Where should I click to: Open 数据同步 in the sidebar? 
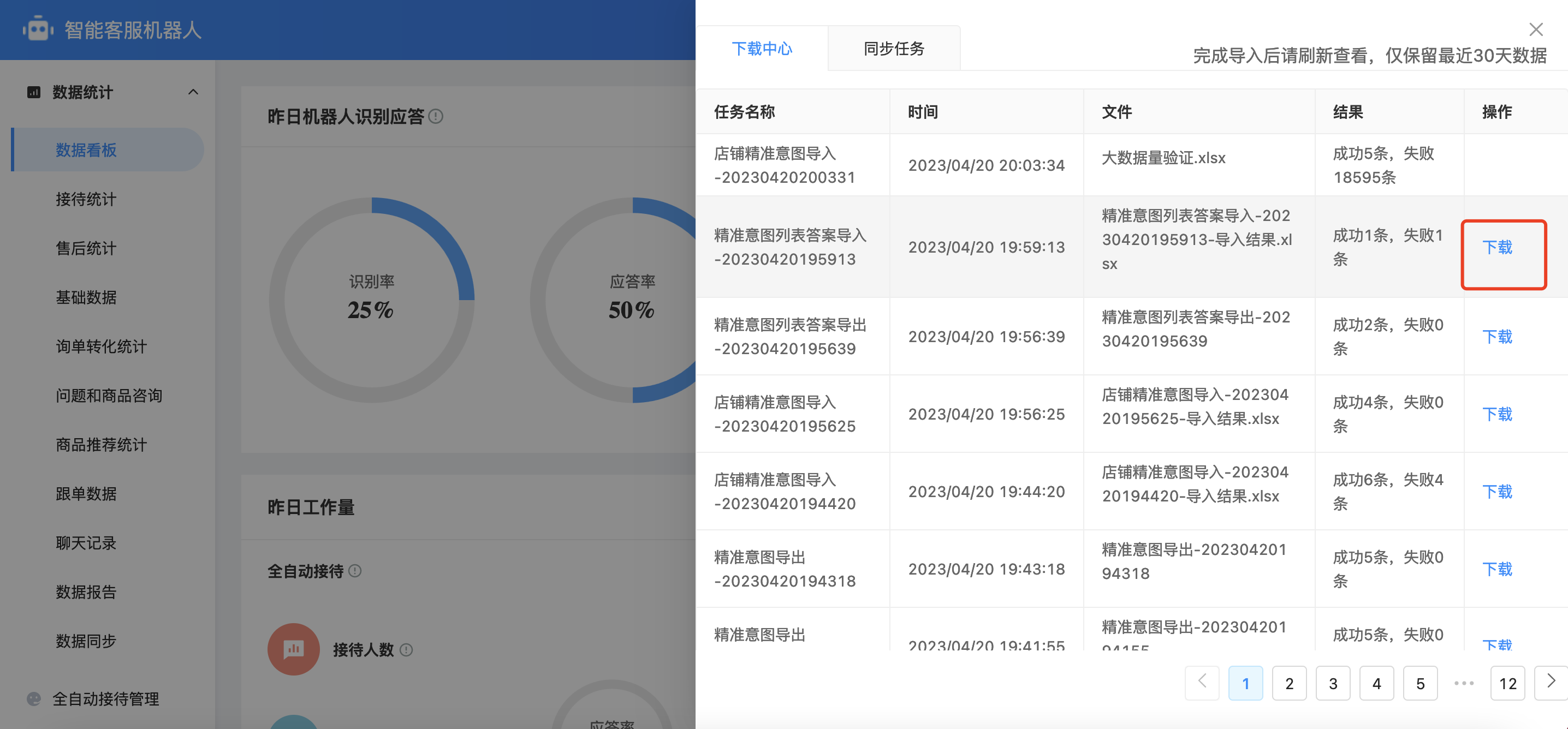(x=86, y=641)
